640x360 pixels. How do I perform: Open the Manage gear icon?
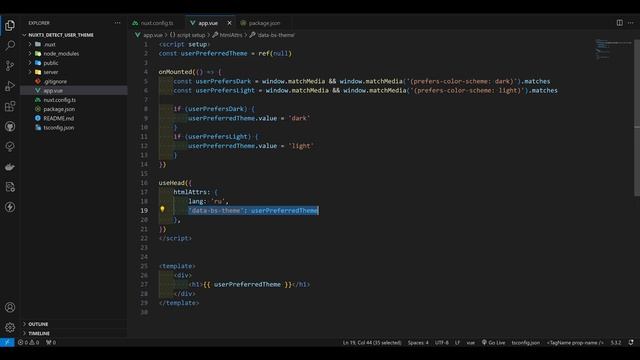(x=10, y=327)
